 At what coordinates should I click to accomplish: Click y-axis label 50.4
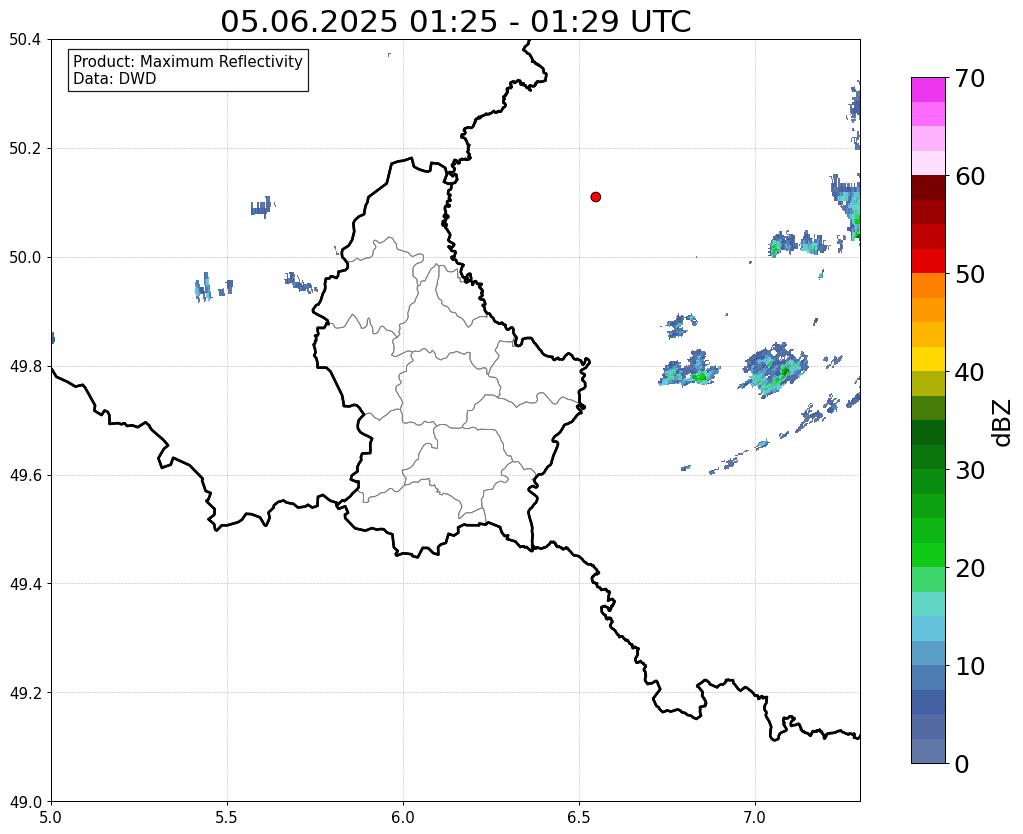[25, 40]
